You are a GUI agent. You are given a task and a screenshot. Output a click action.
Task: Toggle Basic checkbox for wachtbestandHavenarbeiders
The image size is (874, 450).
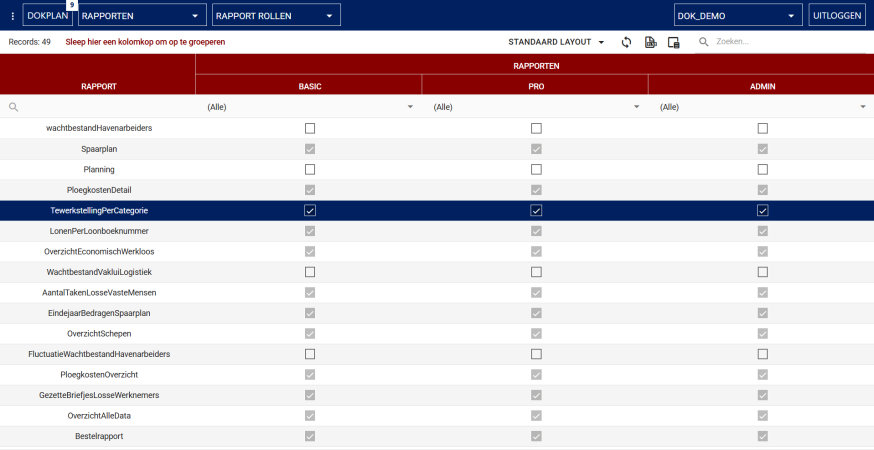click(310, 128)
